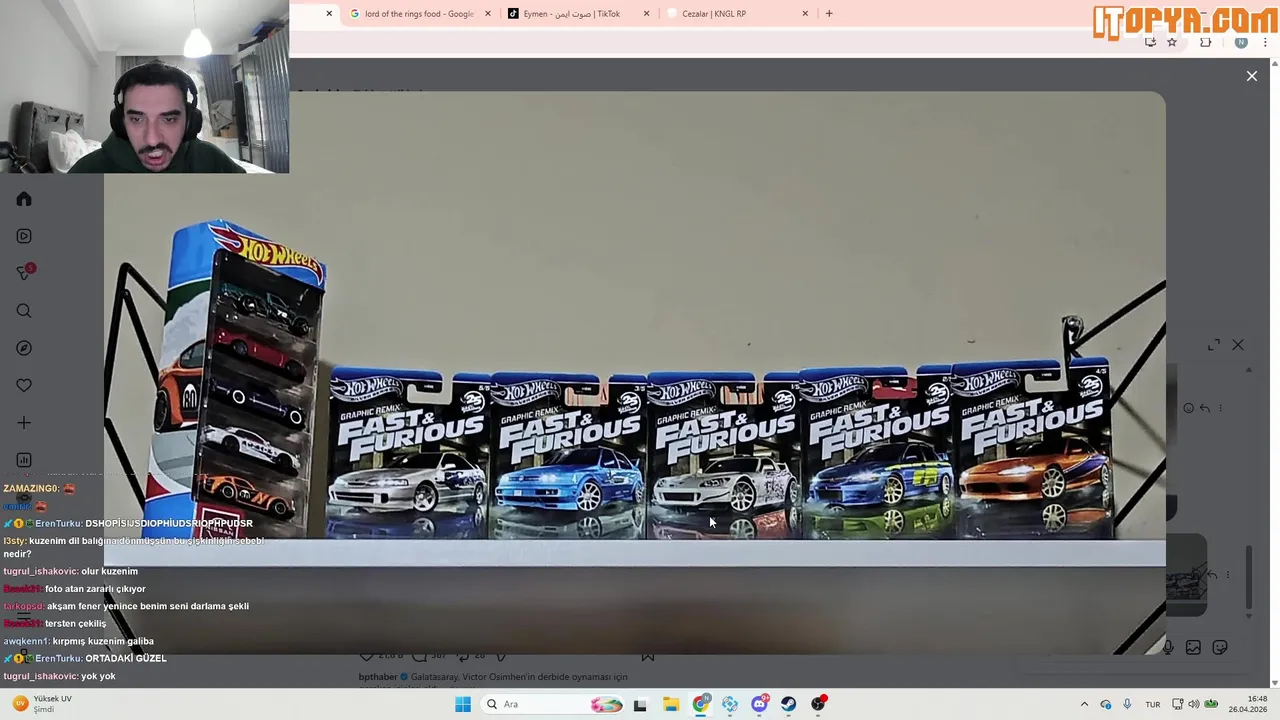Switch to 'lord of the rings food' Google tab

(x=419, y=14)
